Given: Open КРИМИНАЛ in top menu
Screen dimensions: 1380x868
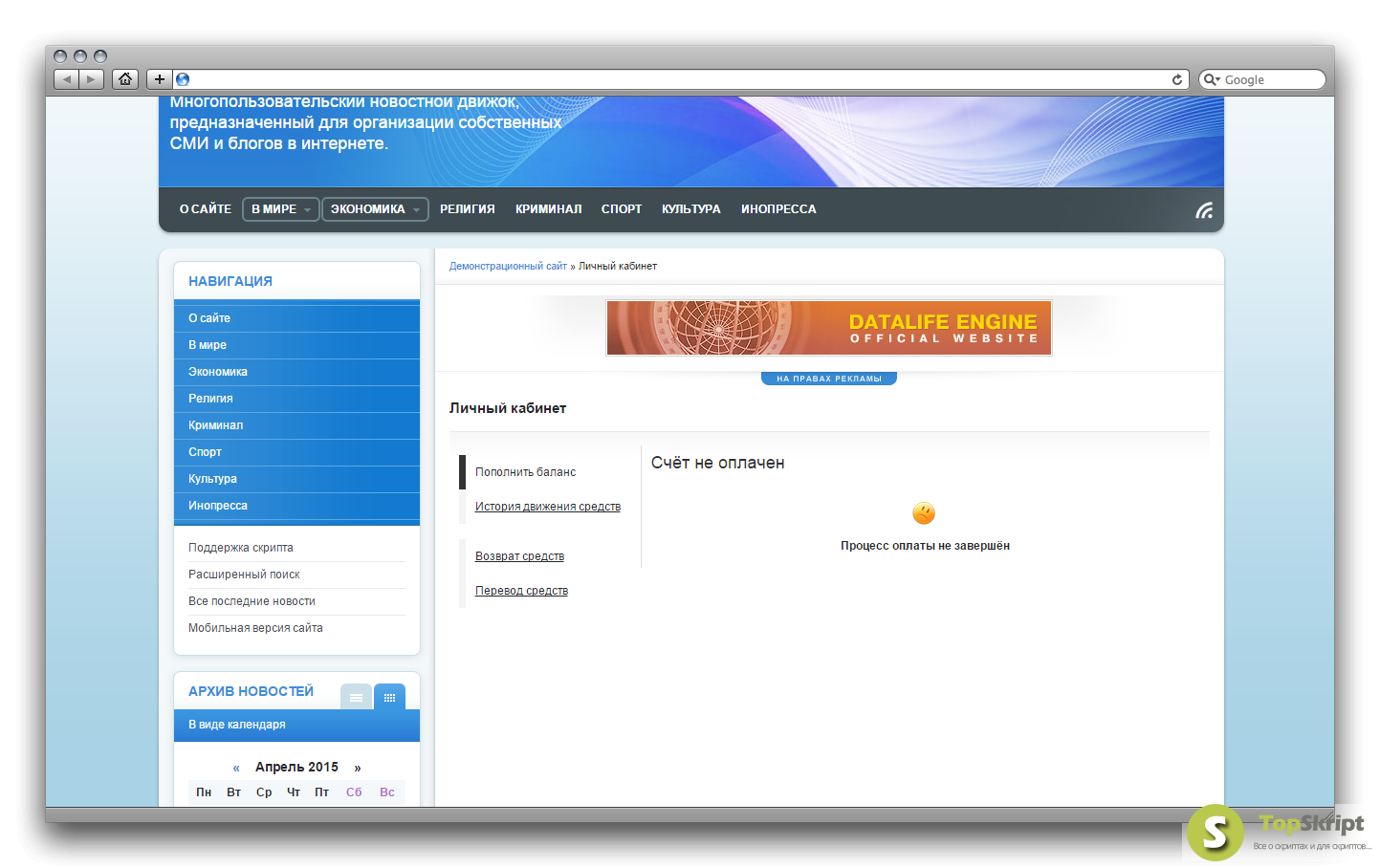Looking at the screenshot, I should point(548,209).
